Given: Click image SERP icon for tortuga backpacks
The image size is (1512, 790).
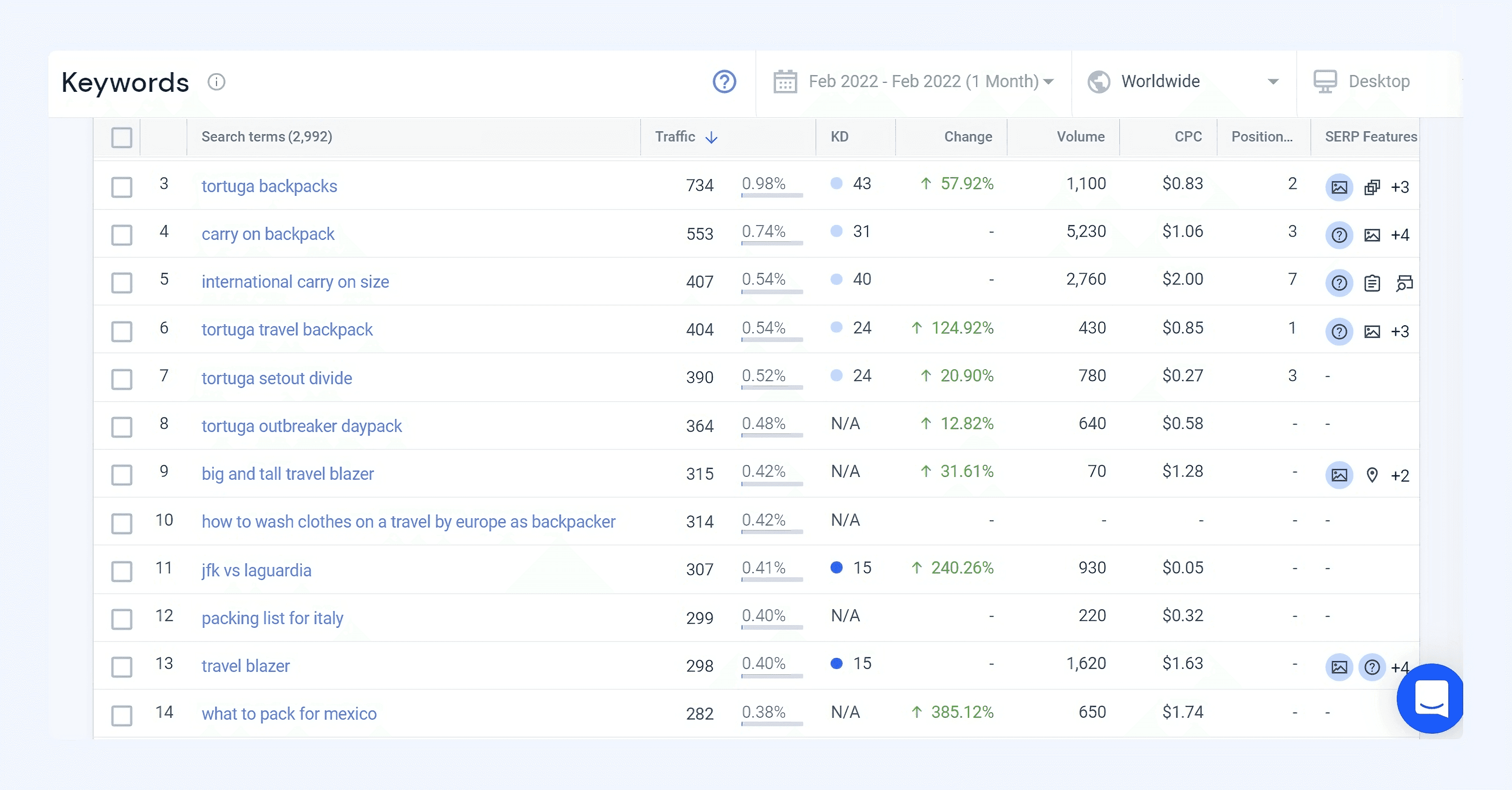Looking at the screenshot, I should (x=1339, y=187).
